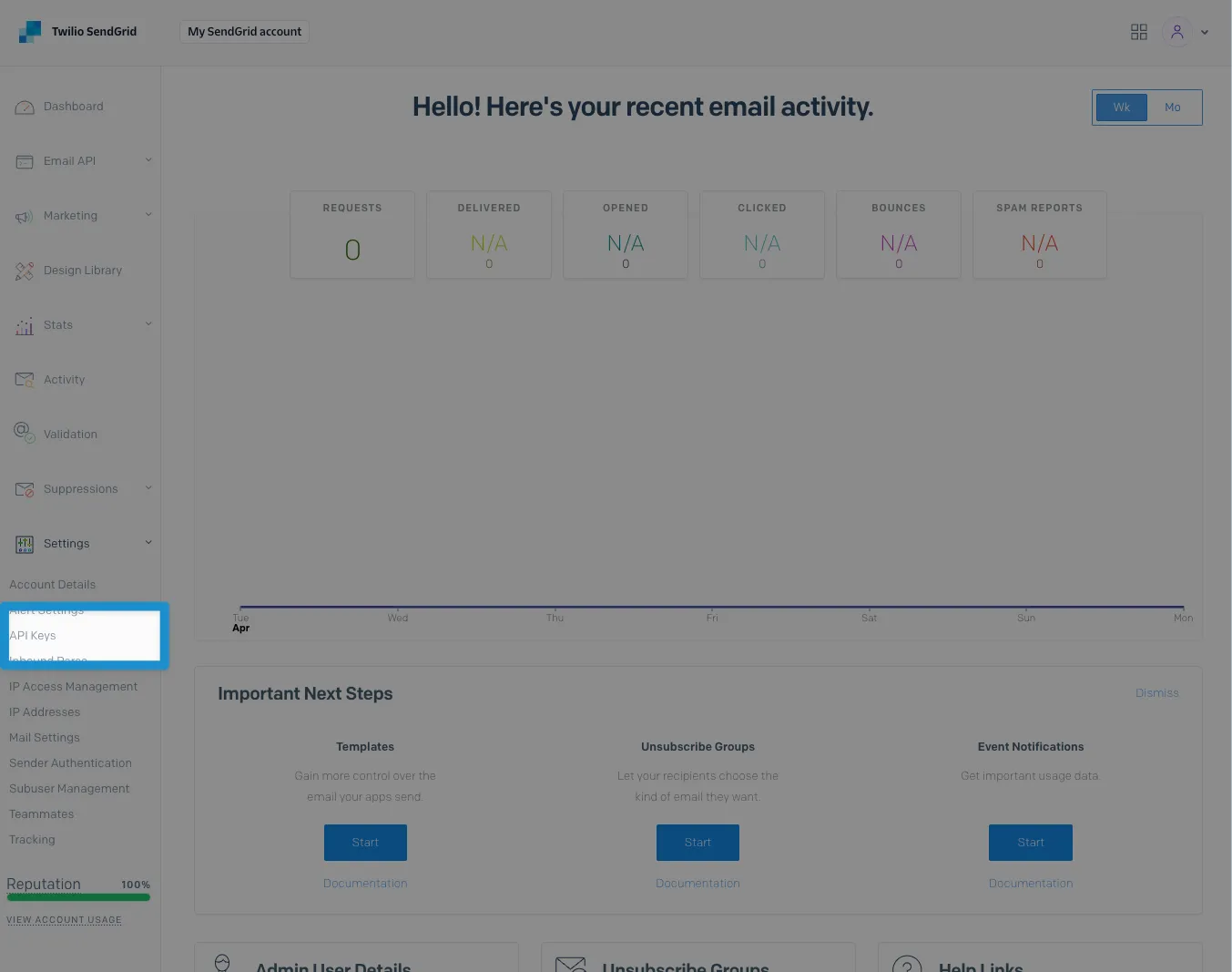Switch activity view to Mo
The image size is (1232, 972).
1173,107
